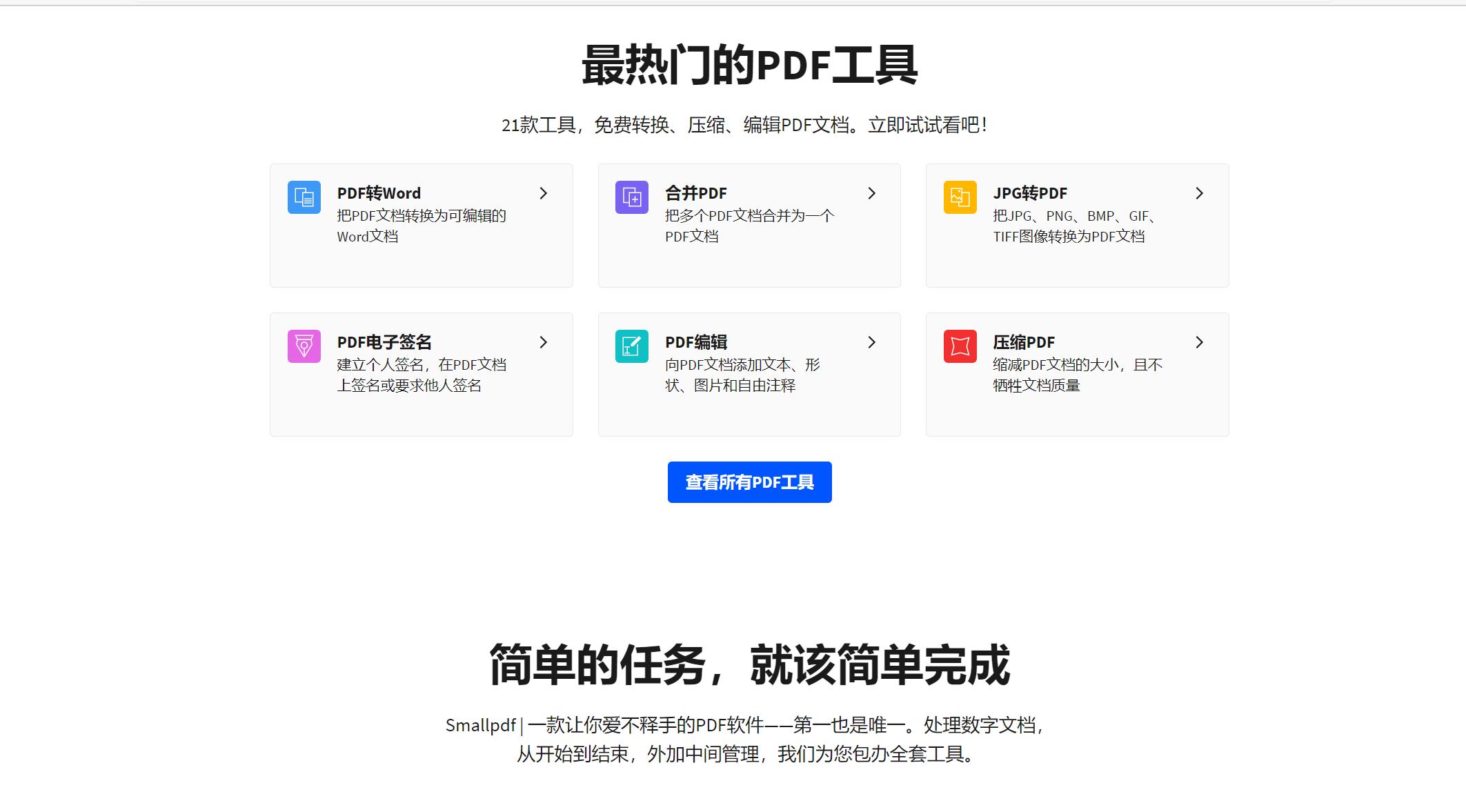Click the 查看所有PDF工具 button

(749, 482)
